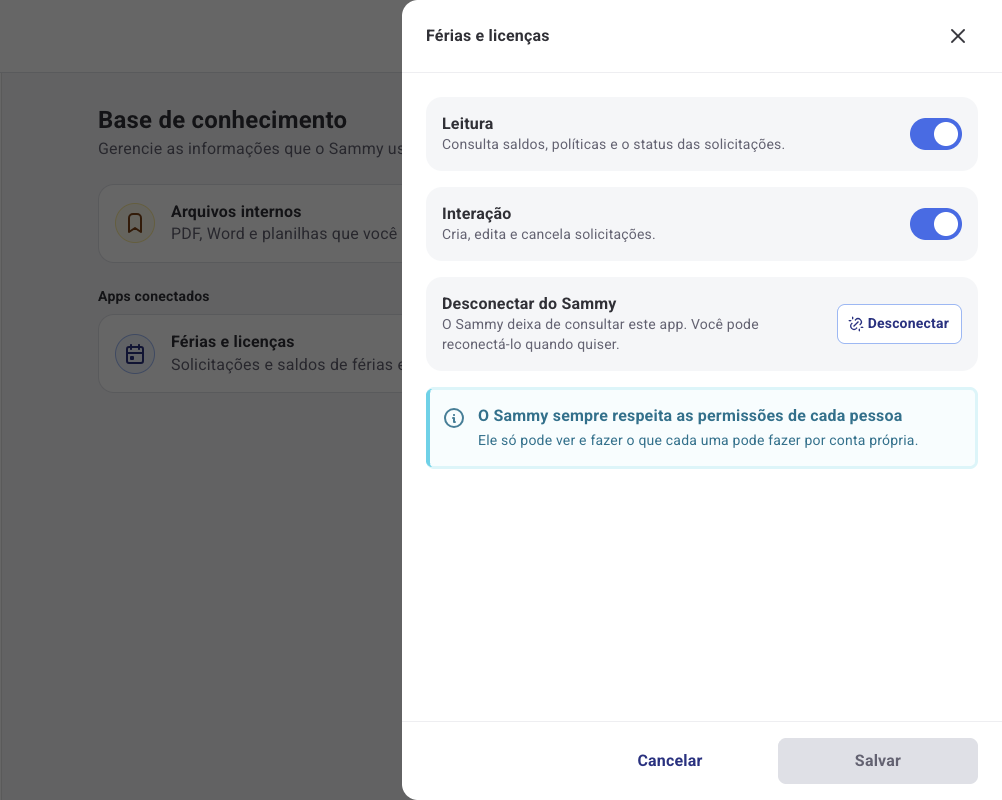The width and height of the screenshot is (1002, 800).
Task: Click 'Ele só pode ver e fazer' text
Action: [698, 440]
